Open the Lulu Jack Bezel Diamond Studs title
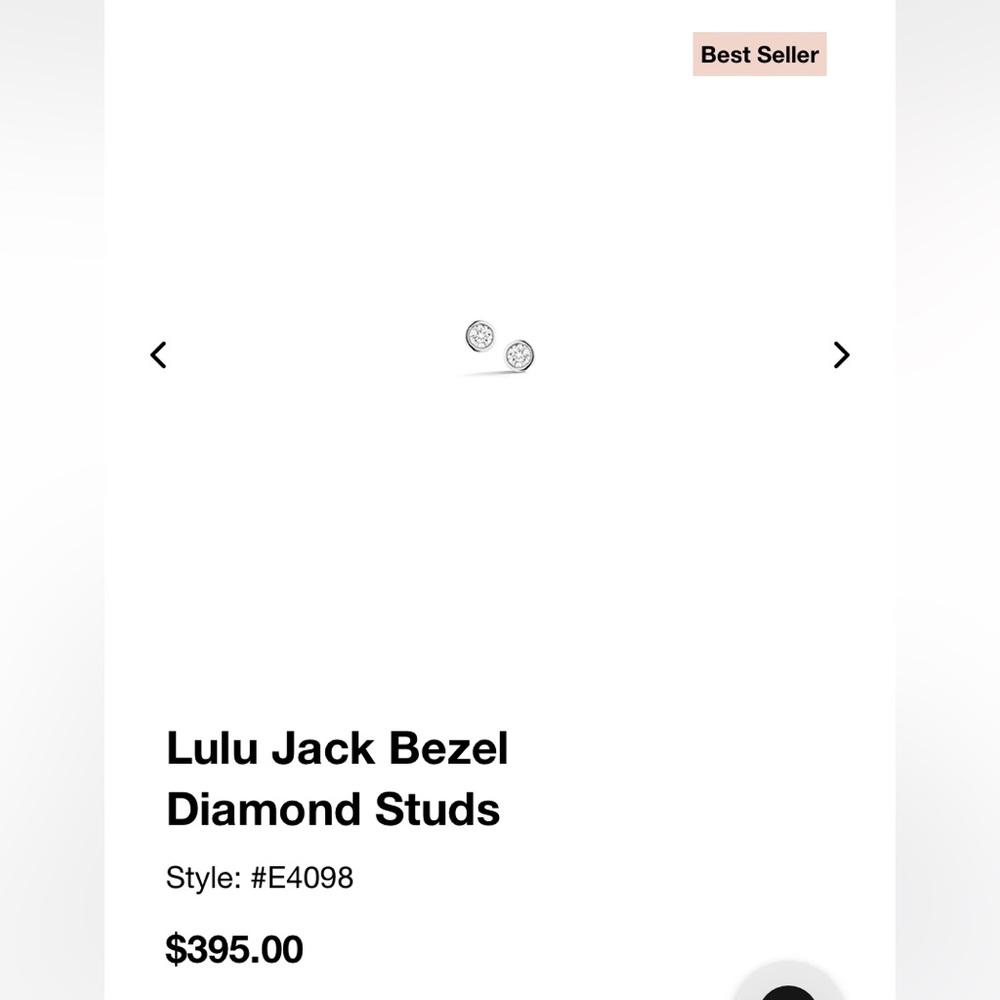Screen dimensions: 1000x1000 click(x=337, y=778)
